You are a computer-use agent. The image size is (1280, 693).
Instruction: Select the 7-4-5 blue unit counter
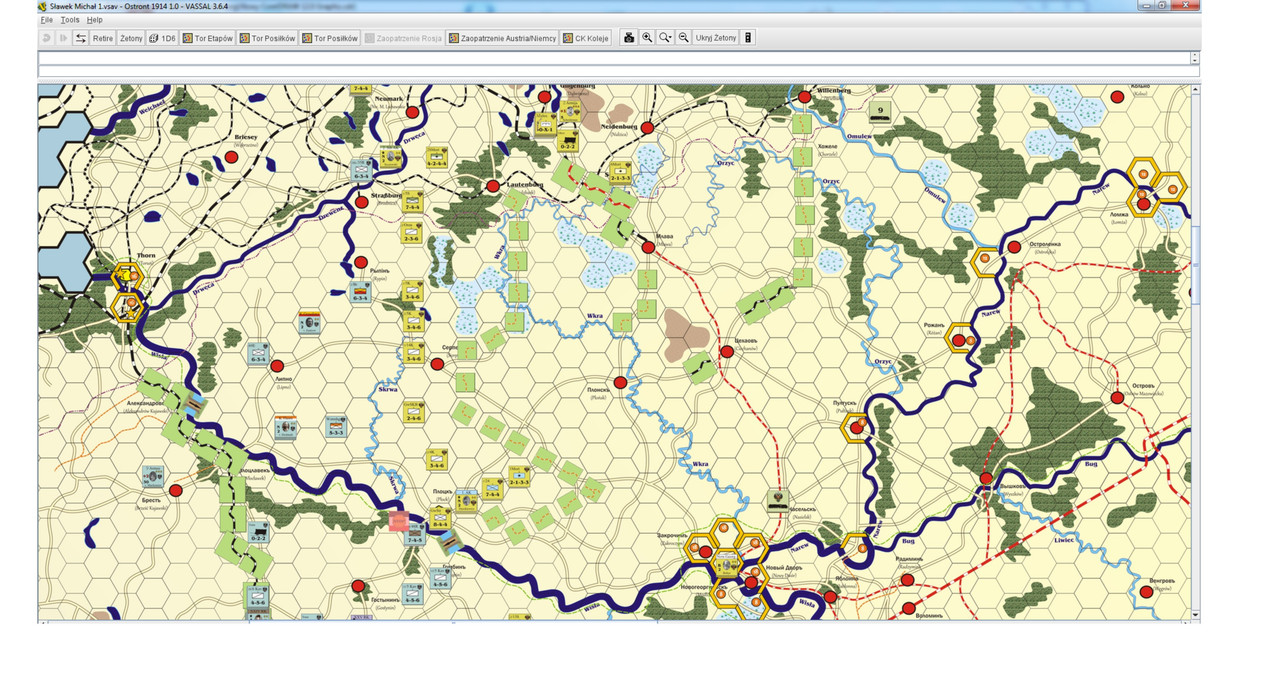click(x=414, y=535)
